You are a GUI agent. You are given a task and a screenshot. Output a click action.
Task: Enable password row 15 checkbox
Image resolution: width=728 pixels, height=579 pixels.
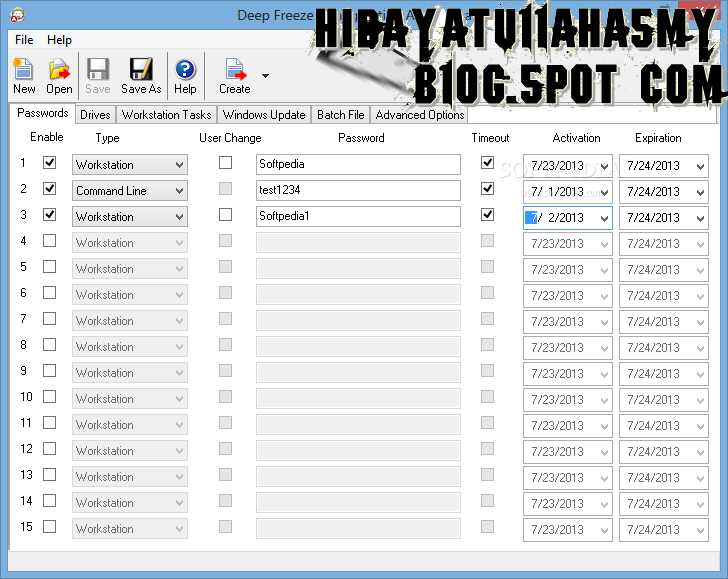pyautogui.click(x=49, y=527)
